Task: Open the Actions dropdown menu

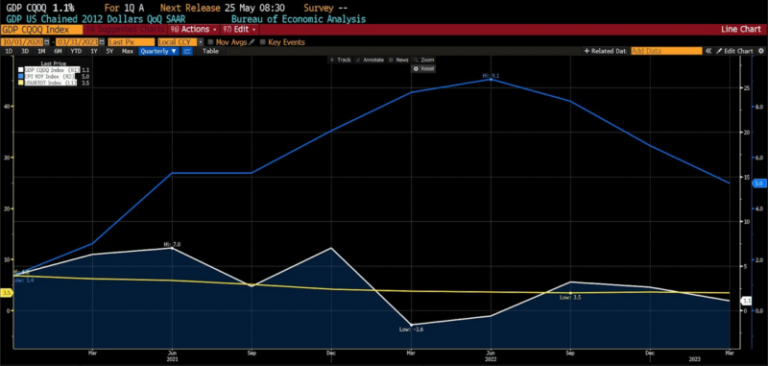Action: pos(193,29)
